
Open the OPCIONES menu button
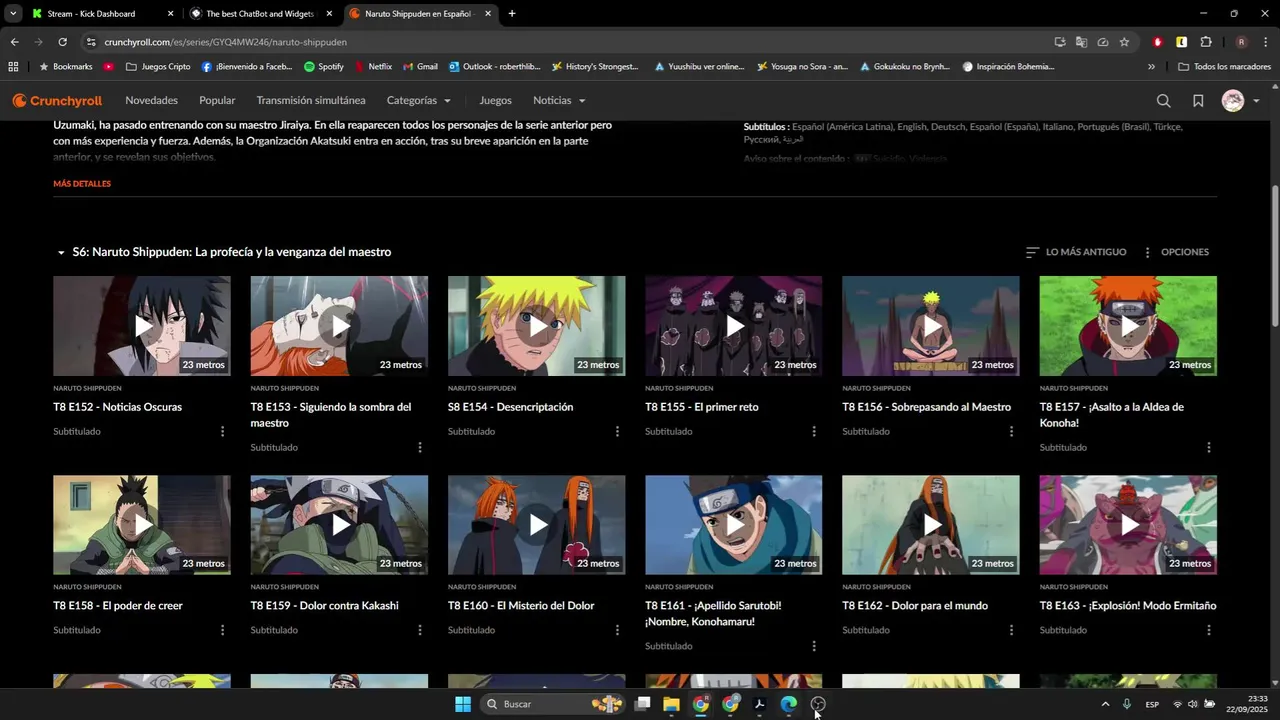tap(1175, 252)
